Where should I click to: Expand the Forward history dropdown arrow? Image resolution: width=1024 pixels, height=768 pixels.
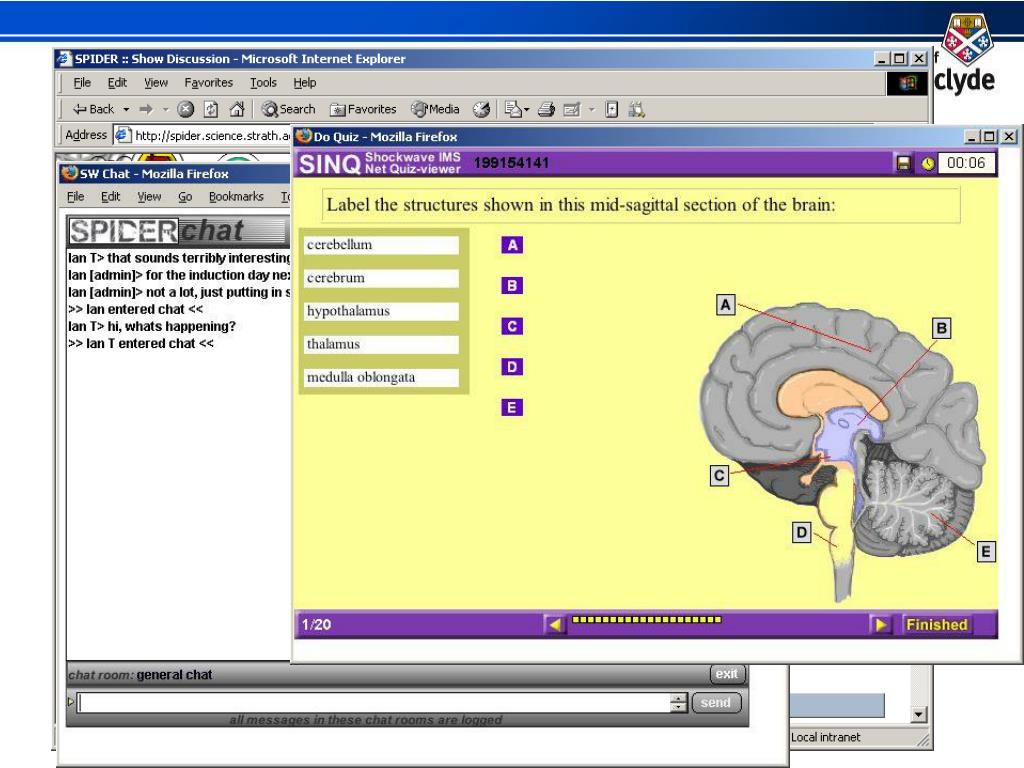click(x=166, y=110)
